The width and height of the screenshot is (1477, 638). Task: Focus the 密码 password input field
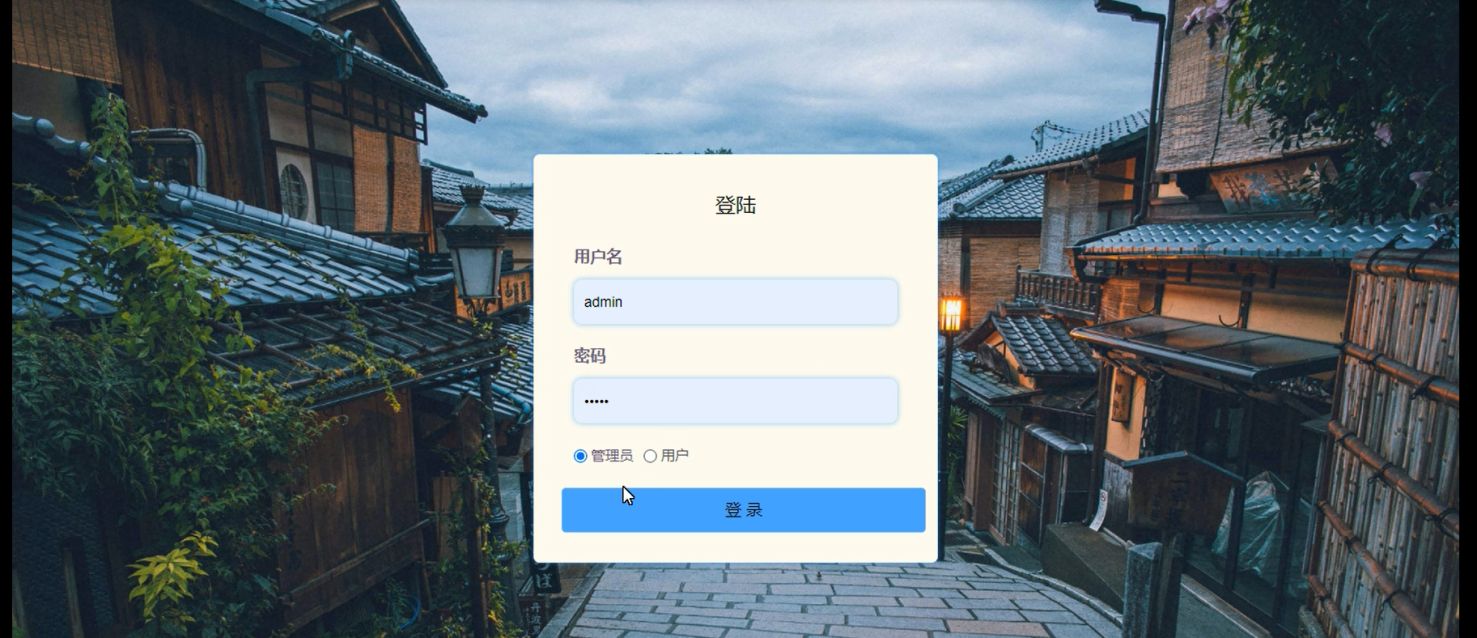[x=735, y=401]
